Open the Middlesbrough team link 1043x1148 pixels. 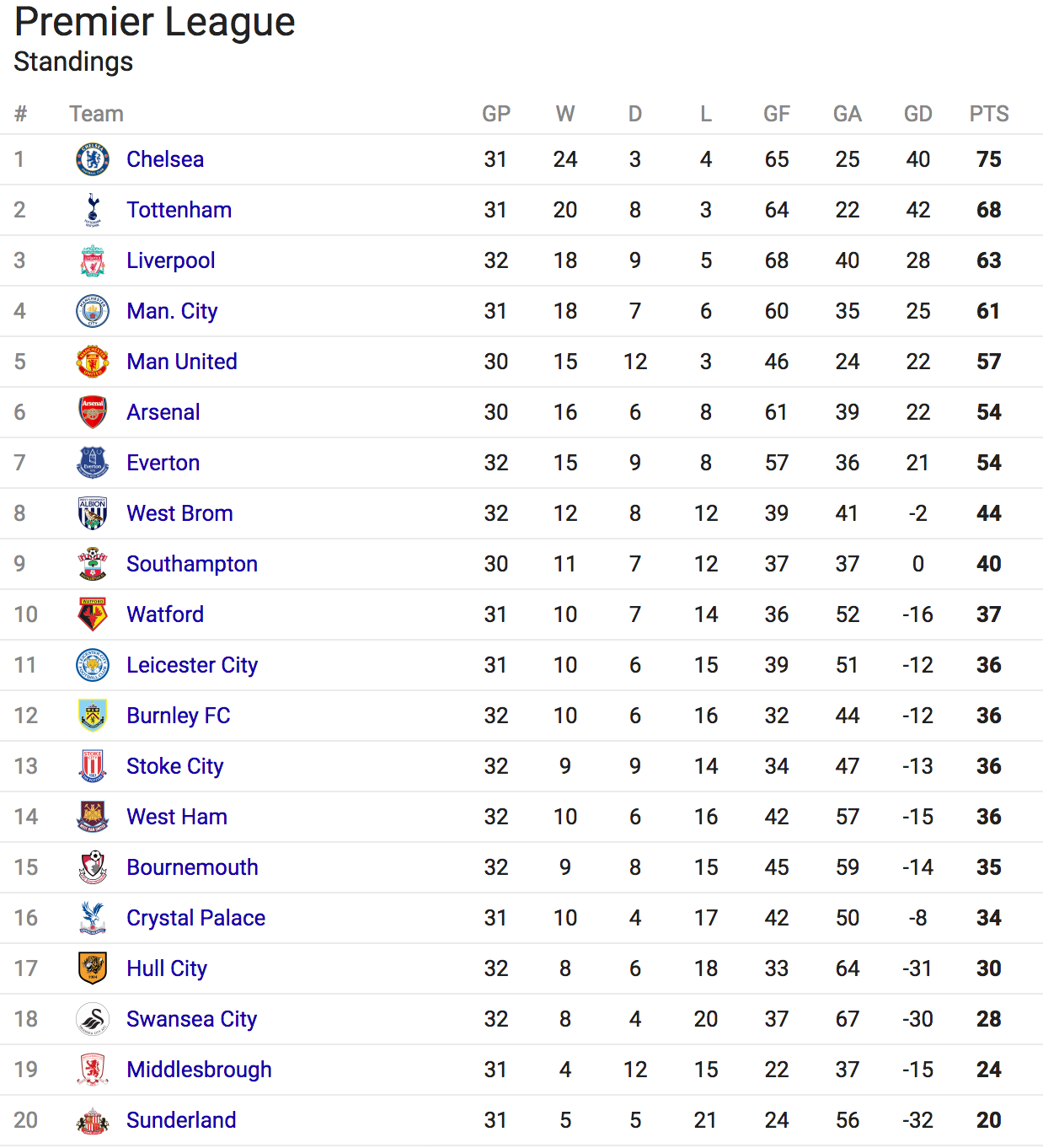tap(199, 1070)
